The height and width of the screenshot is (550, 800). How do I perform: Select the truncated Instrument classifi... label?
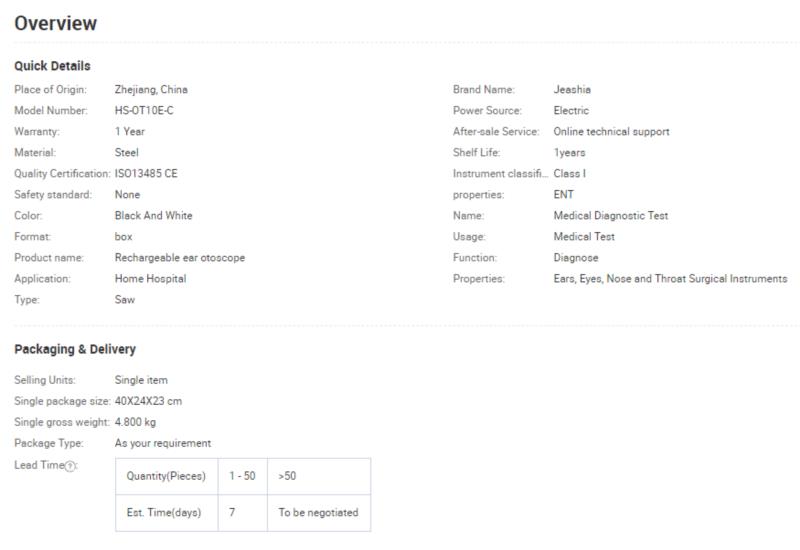pyautogui.click(x=500, y=173)
